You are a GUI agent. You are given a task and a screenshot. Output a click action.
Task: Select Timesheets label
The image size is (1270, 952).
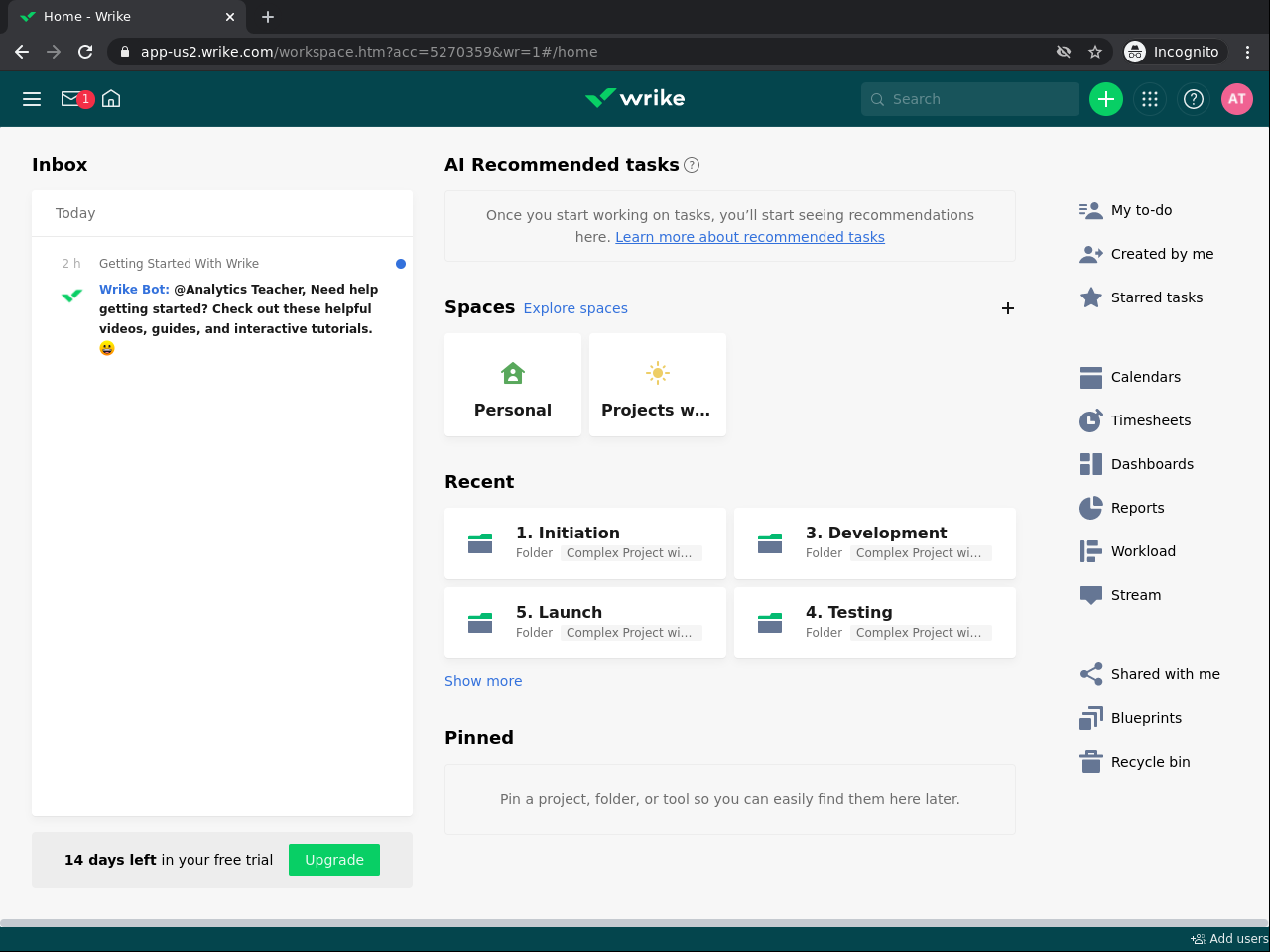pyautogui.click(x=1151, y=420)
